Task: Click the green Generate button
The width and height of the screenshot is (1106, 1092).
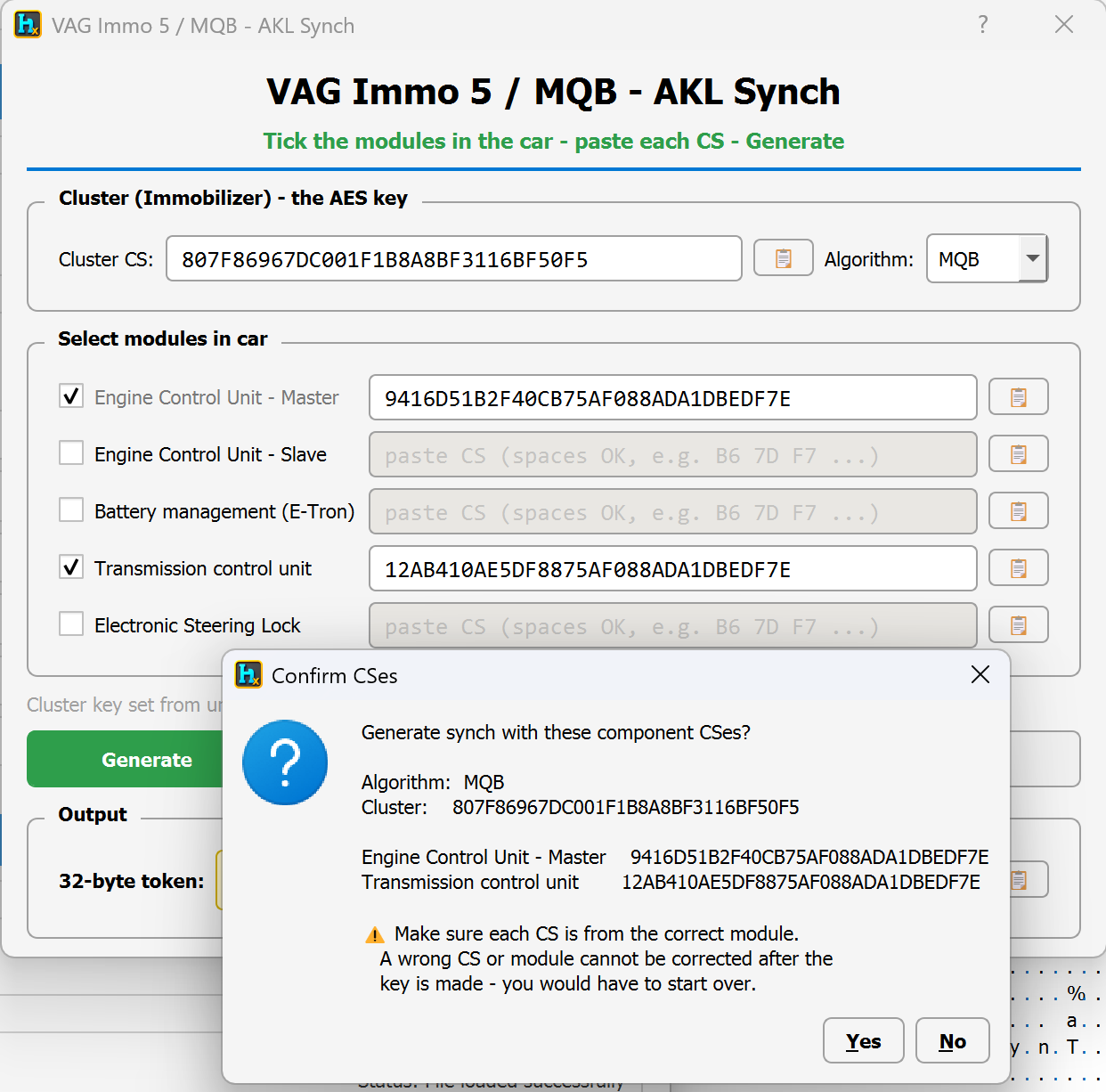Action: pos(125,759)
